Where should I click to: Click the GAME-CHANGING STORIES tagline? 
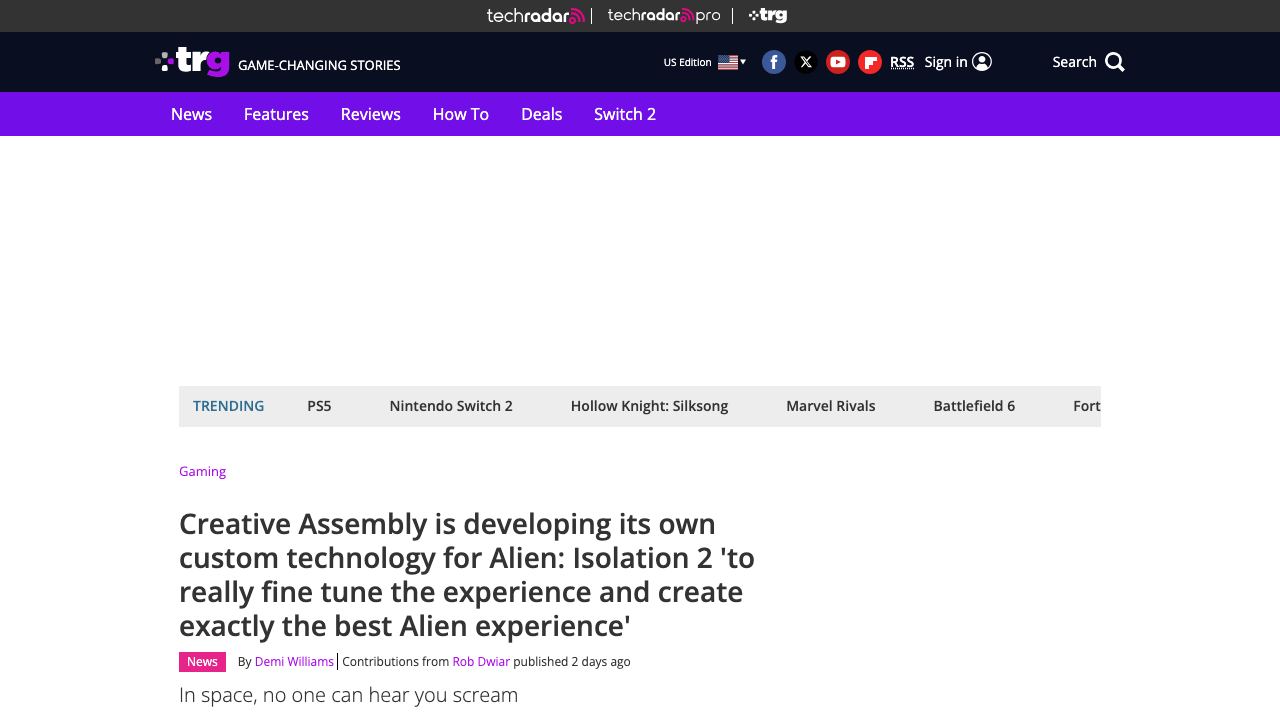pos(319,65)
